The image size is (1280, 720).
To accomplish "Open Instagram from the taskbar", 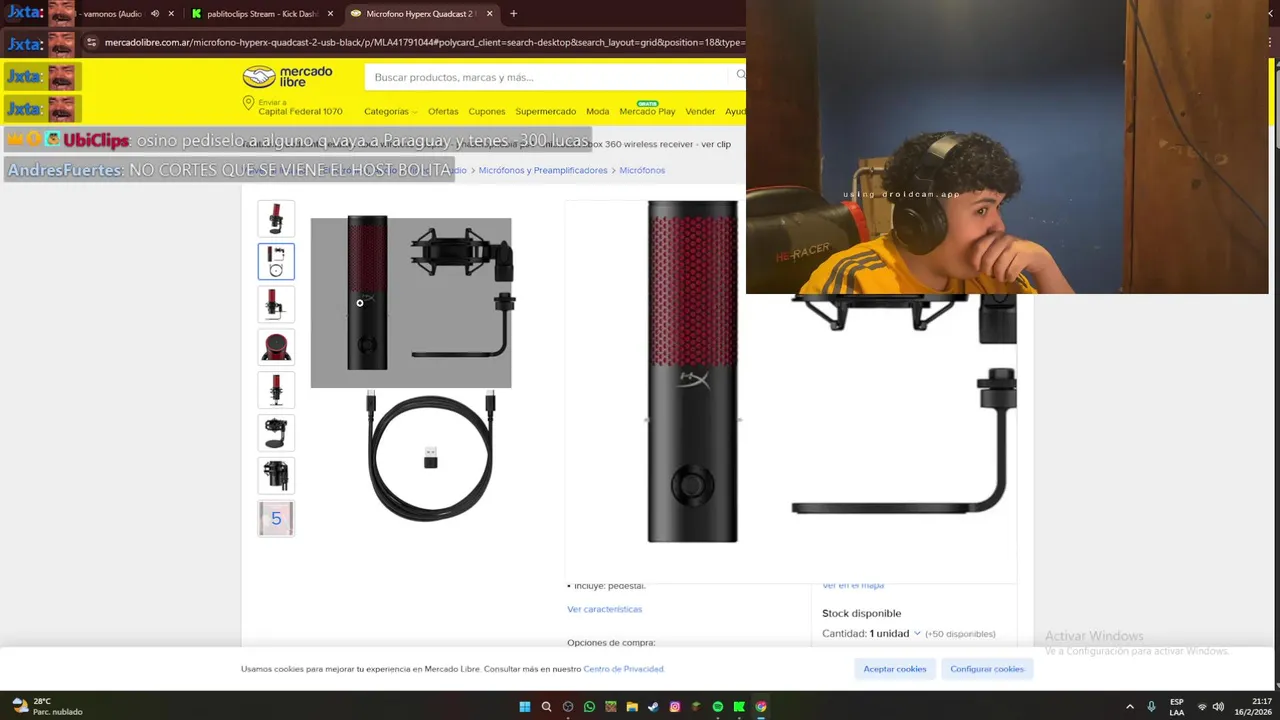I will (675, 707).
